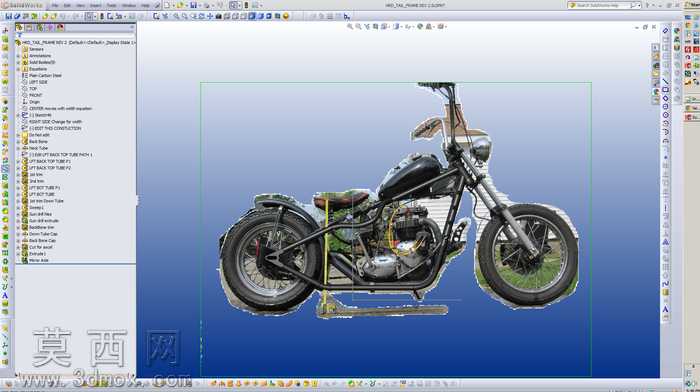The width and height of the screenshot is (700, 392).
Task: Expand the Annotations folder
Action: [x=18, y=56]
